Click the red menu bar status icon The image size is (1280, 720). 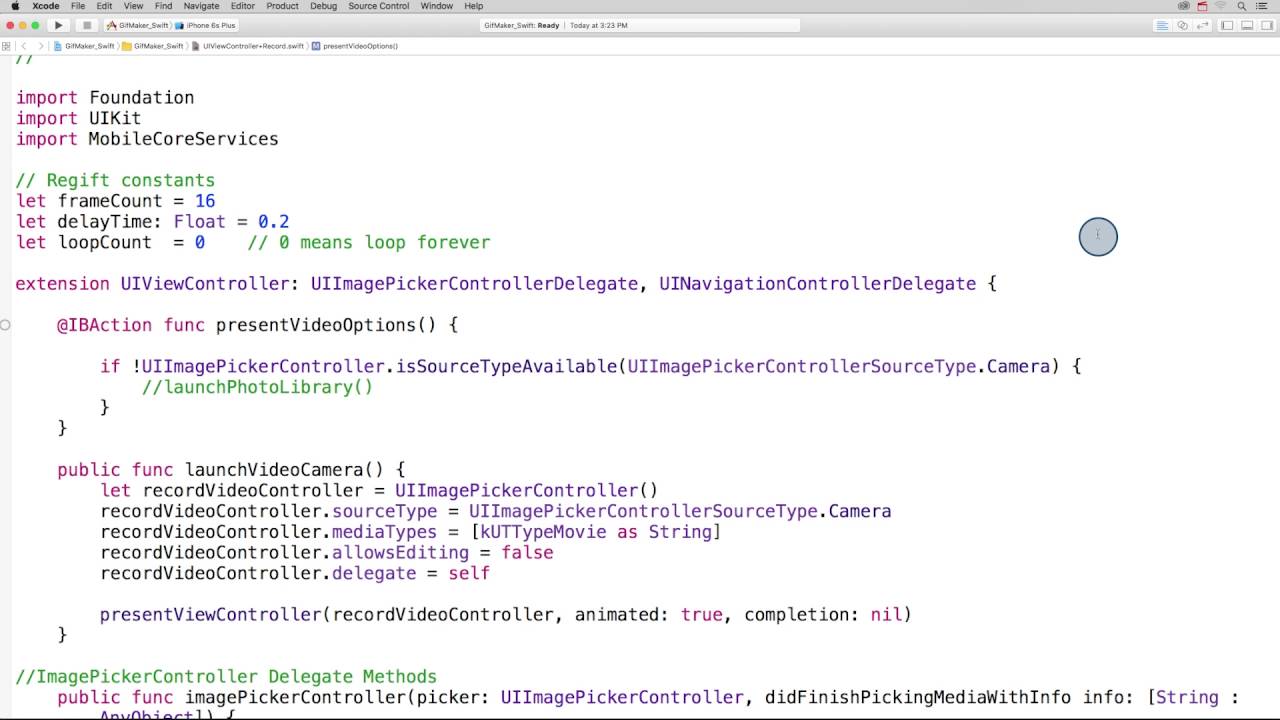pos(1201,6)
